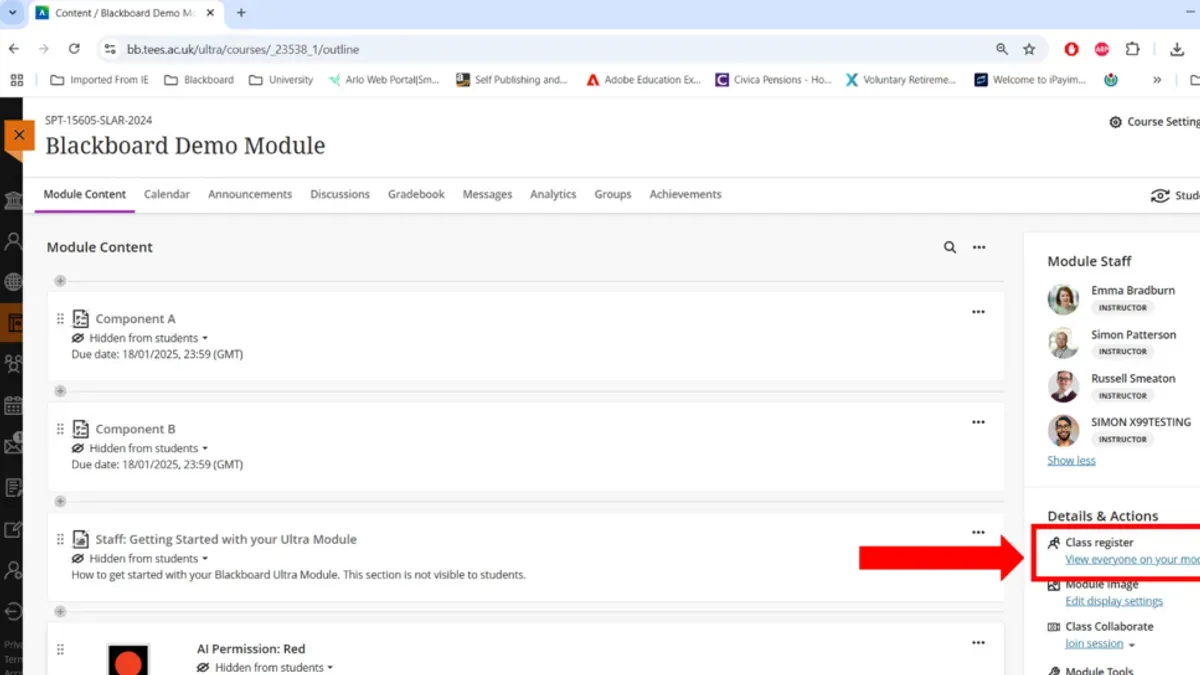Open the Activity Stream globe icon
This screenshot has height=675, width=1200.
[13, 282]
